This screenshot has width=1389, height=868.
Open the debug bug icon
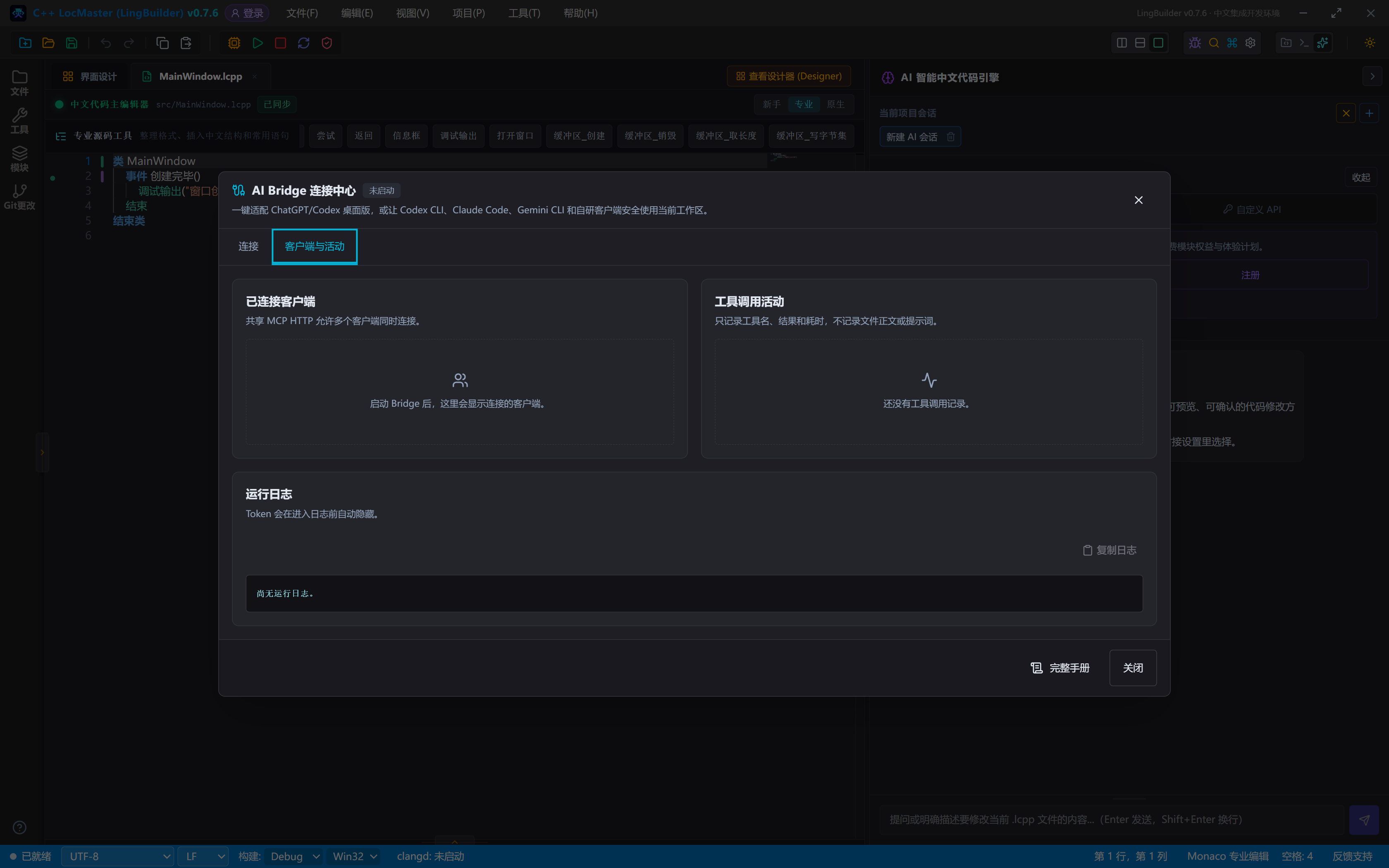pyautogui.click(x=1195, y=43)
